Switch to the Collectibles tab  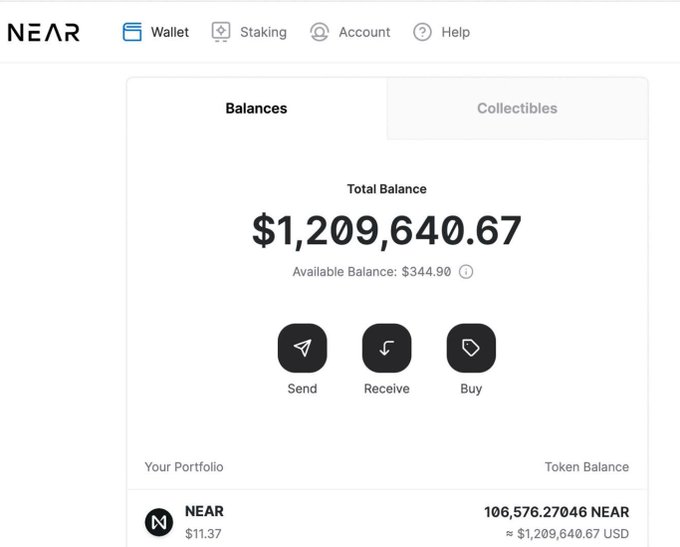click(x=517, y=108)
